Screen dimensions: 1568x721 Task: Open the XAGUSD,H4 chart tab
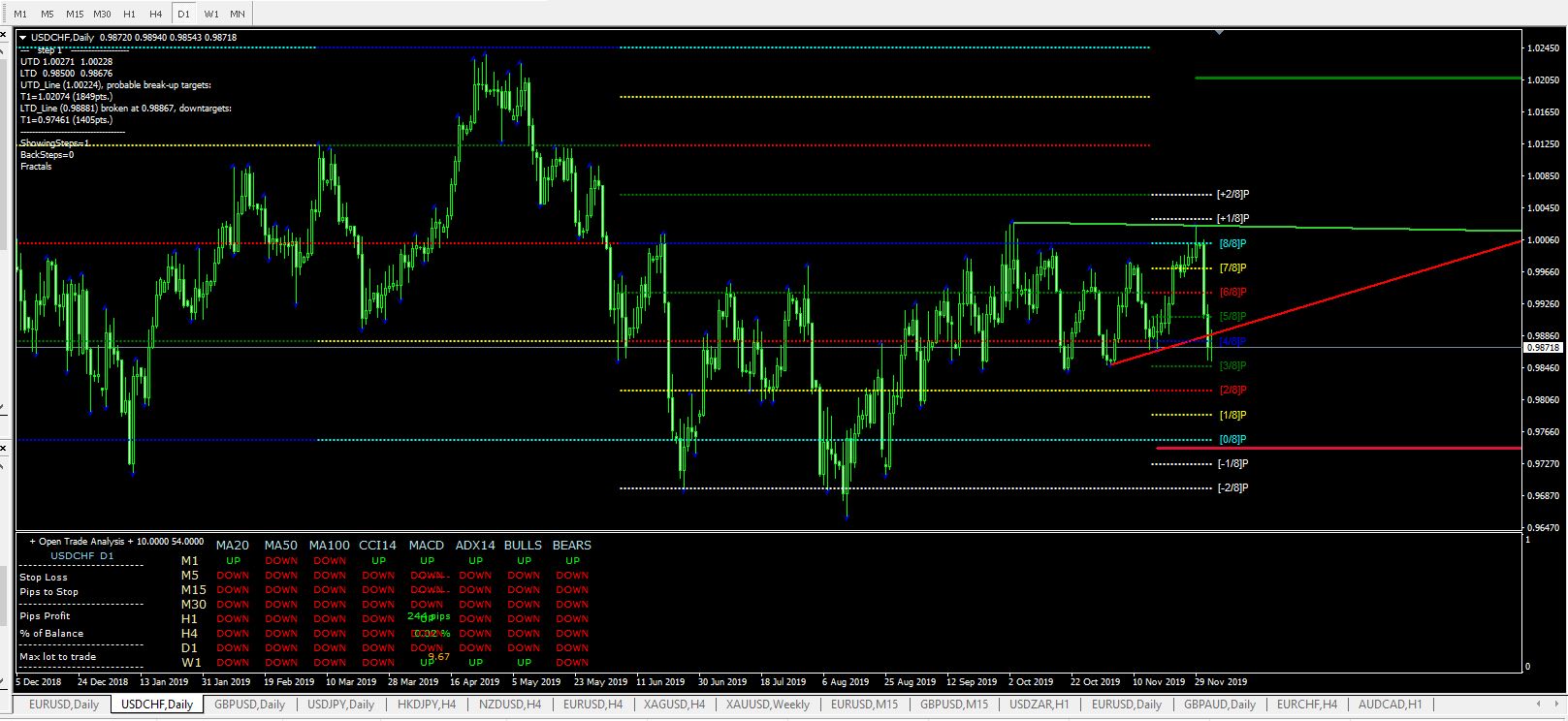(673, 705)
